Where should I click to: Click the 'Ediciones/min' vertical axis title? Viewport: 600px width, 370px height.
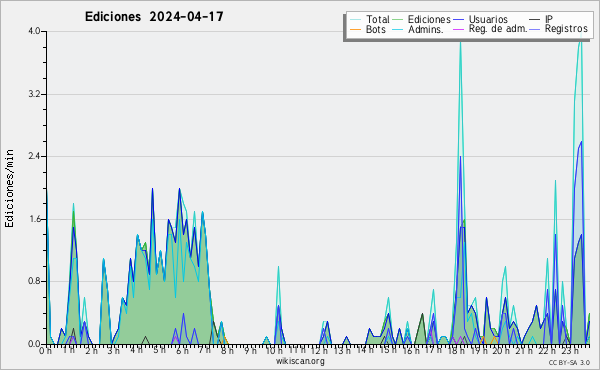[x=10, y=188]
